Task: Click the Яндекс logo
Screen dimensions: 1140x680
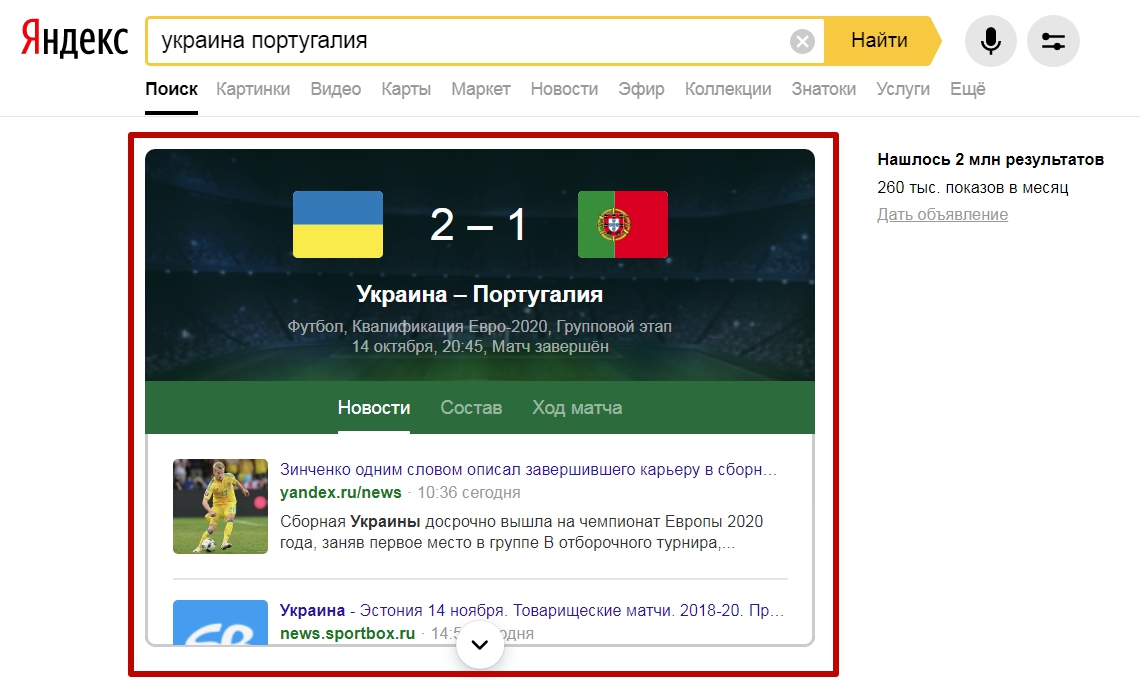Action: [x=74, y=40]
